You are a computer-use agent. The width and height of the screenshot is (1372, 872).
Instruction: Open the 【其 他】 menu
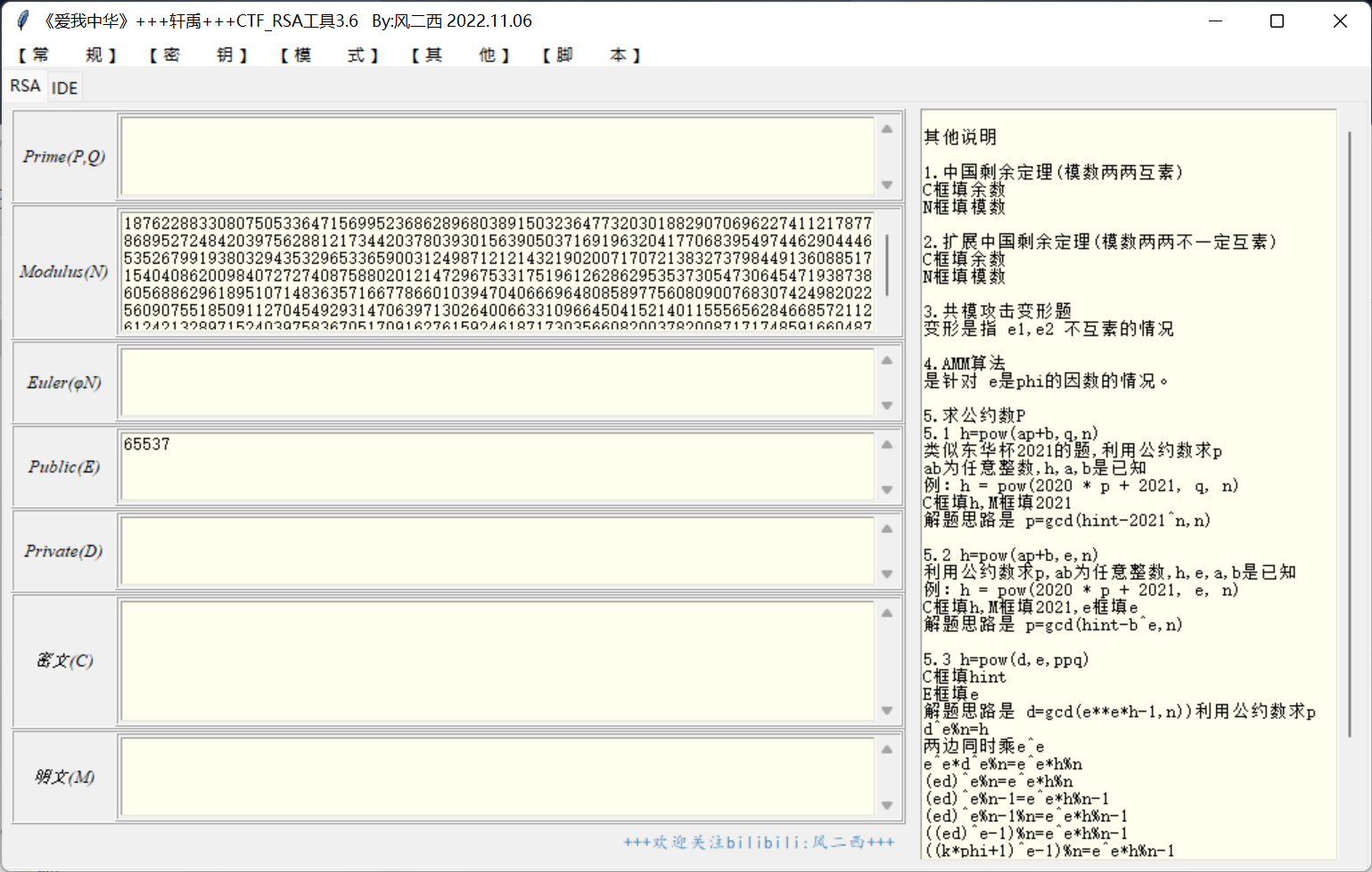tap(460, 55)
